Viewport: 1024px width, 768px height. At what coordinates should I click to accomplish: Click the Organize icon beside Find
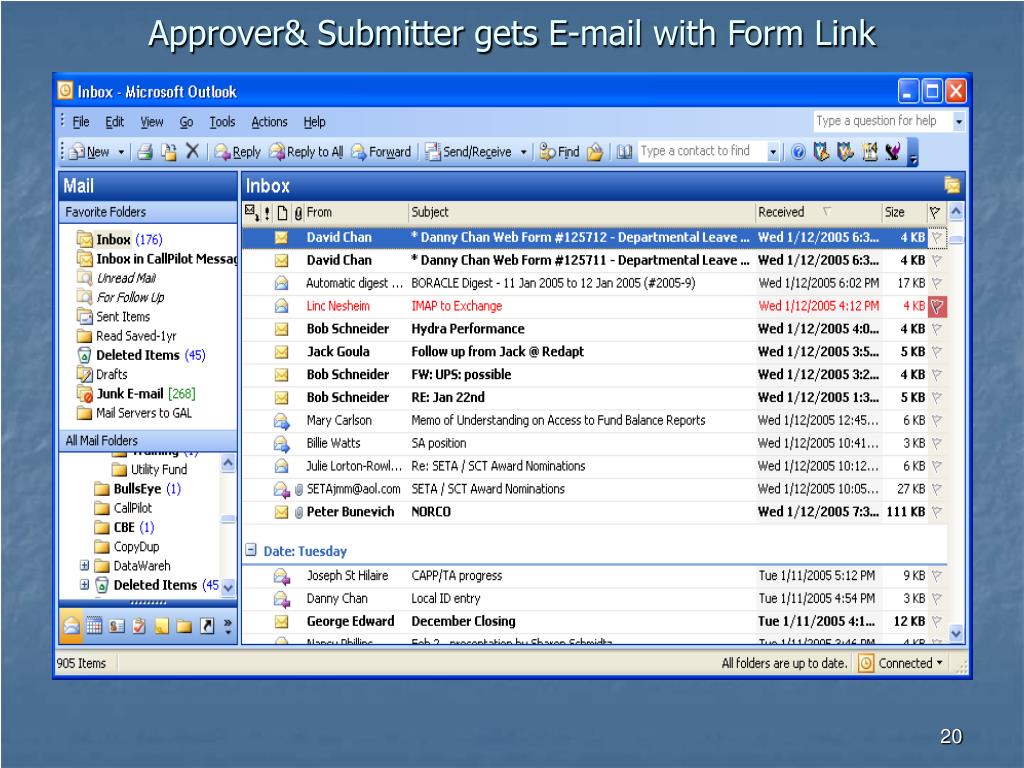tap(595, 152)
